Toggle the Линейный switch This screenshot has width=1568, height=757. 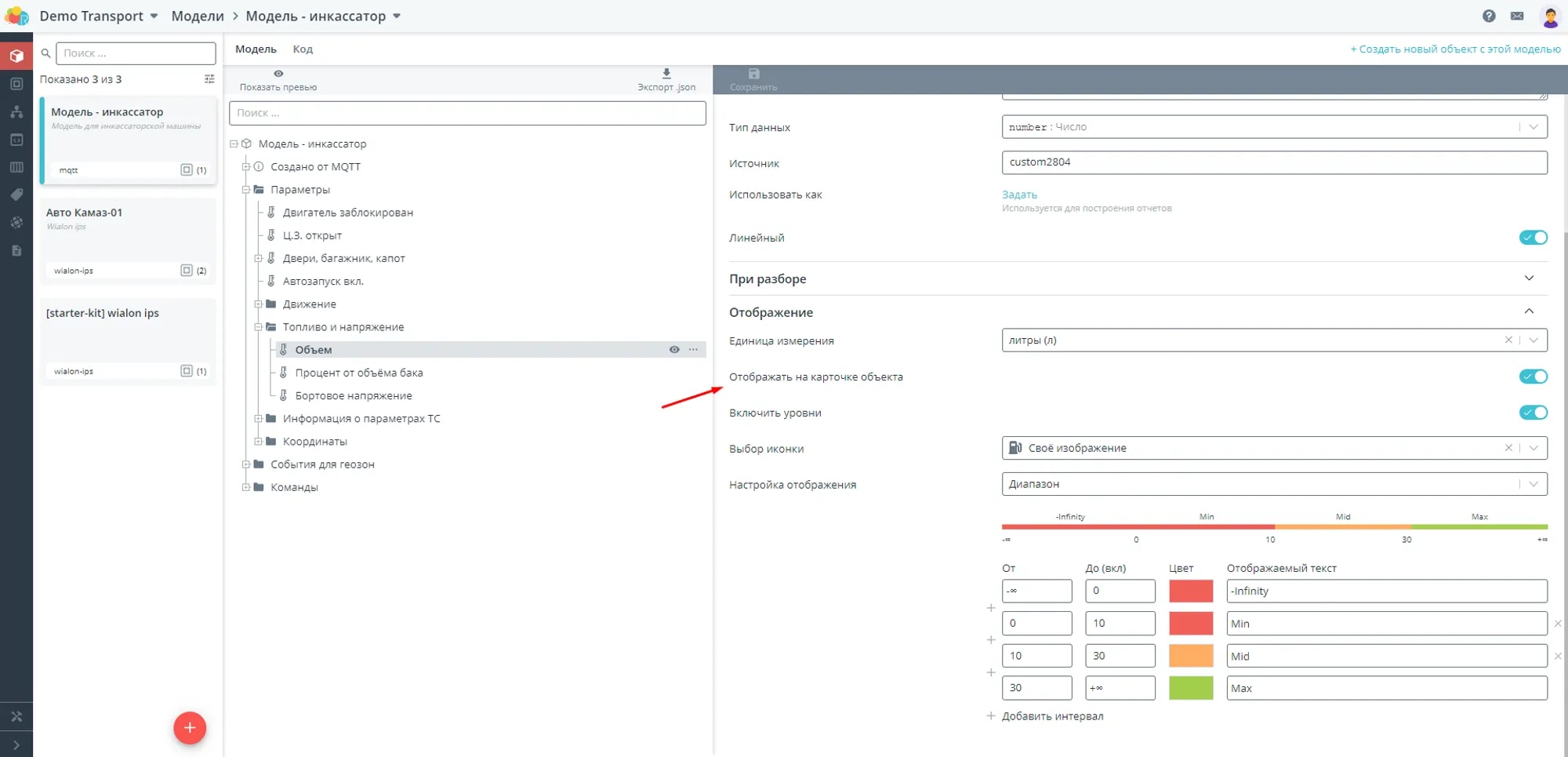point(1533,238)
